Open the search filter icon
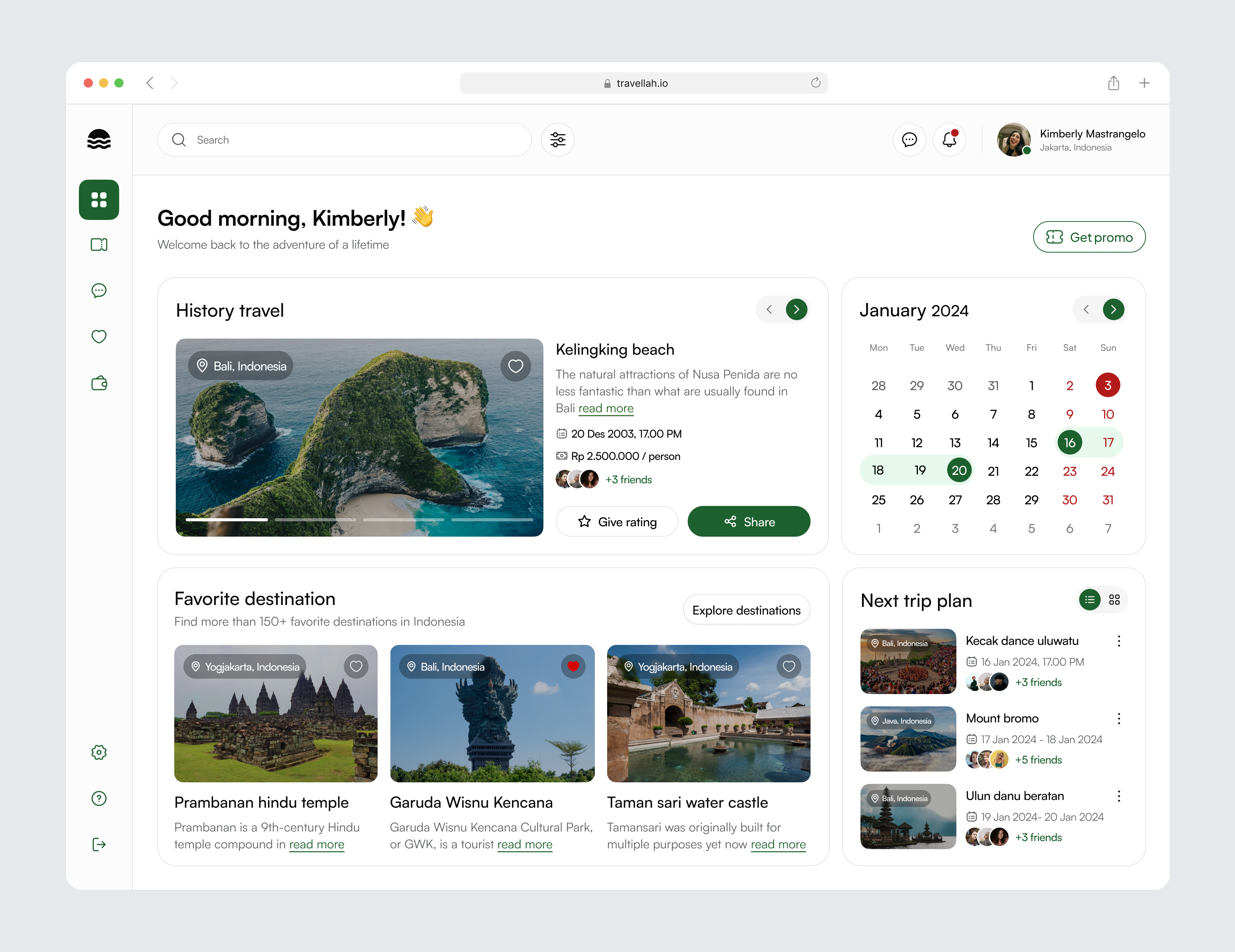 point(558,140)
